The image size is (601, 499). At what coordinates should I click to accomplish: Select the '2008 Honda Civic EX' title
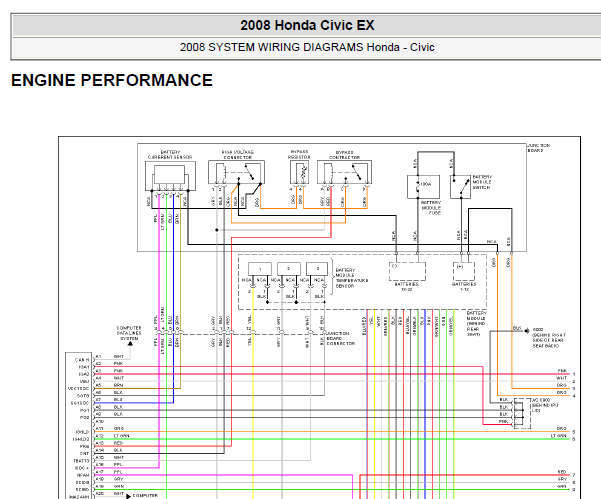tap(307, 25)
